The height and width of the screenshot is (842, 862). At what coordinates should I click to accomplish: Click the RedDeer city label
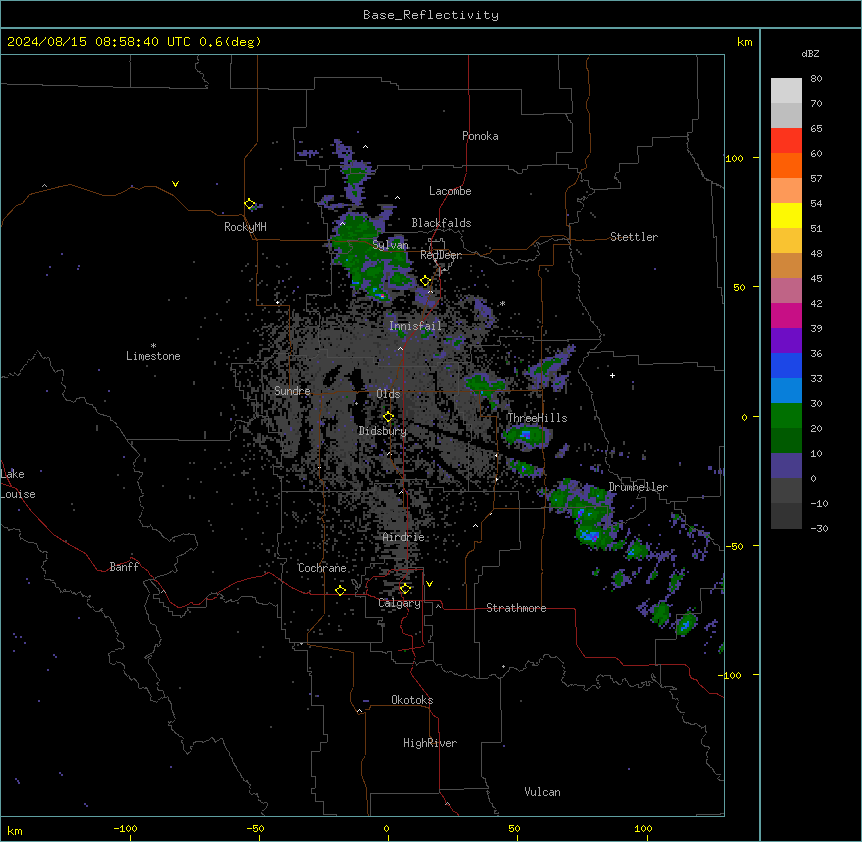point(441,255)
